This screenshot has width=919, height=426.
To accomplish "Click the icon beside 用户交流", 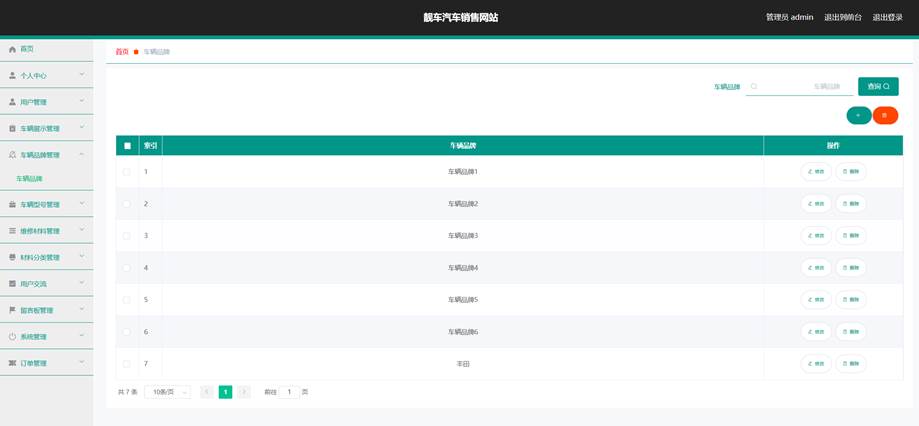I will pyautogui.click(x=12, y=284).
